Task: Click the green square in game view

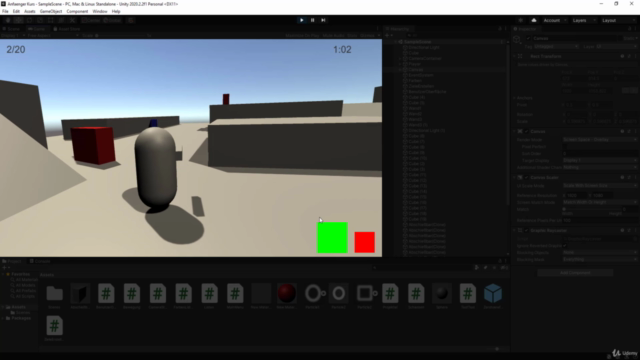Action: [332, 238]
